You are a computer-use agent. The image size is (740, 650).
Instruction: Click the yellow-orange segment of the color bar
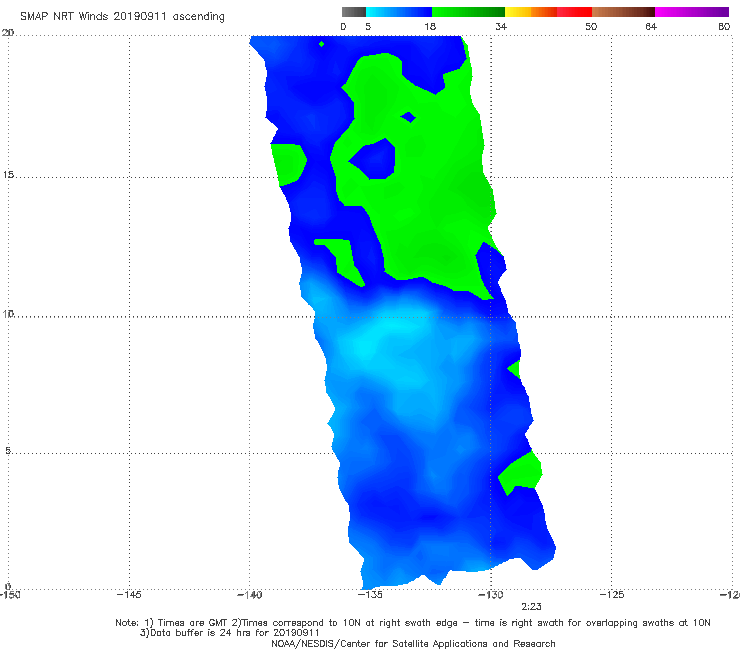[x=531, y=12]
